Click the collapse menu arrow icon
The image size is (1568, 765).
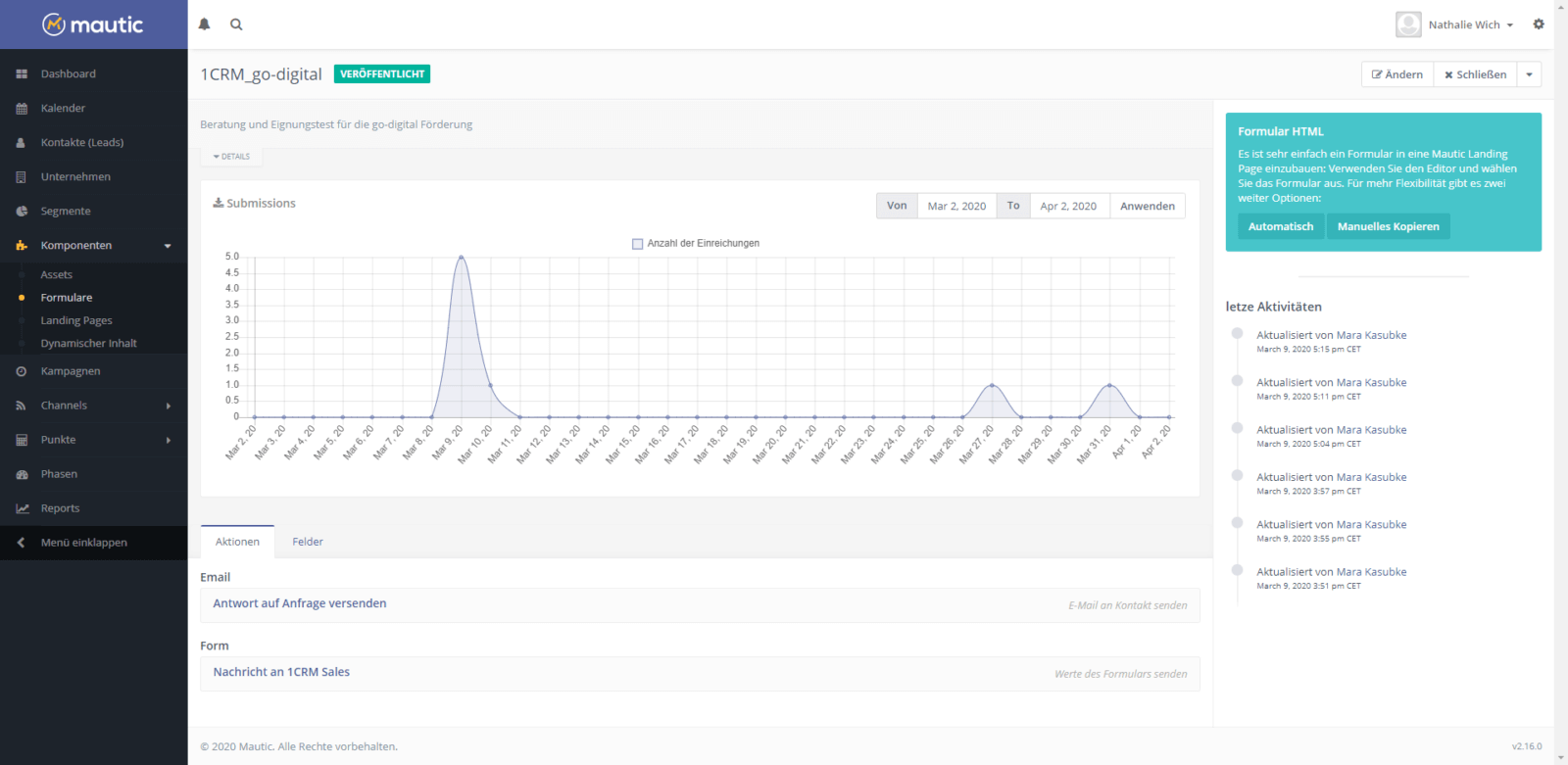pos(21,543)
